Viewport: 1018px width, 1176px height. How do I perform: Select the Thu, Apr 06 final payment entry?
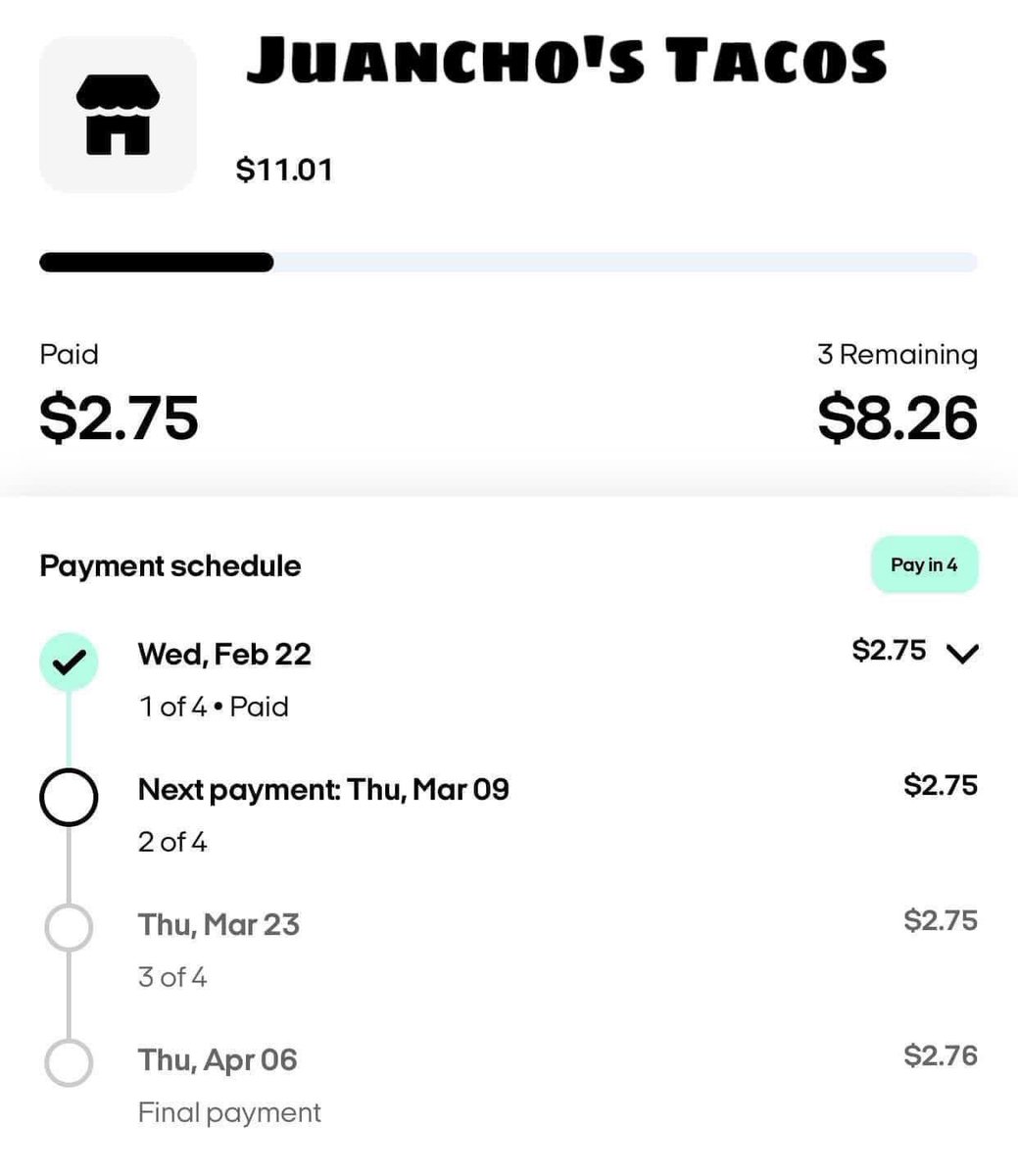(509, 1084)
